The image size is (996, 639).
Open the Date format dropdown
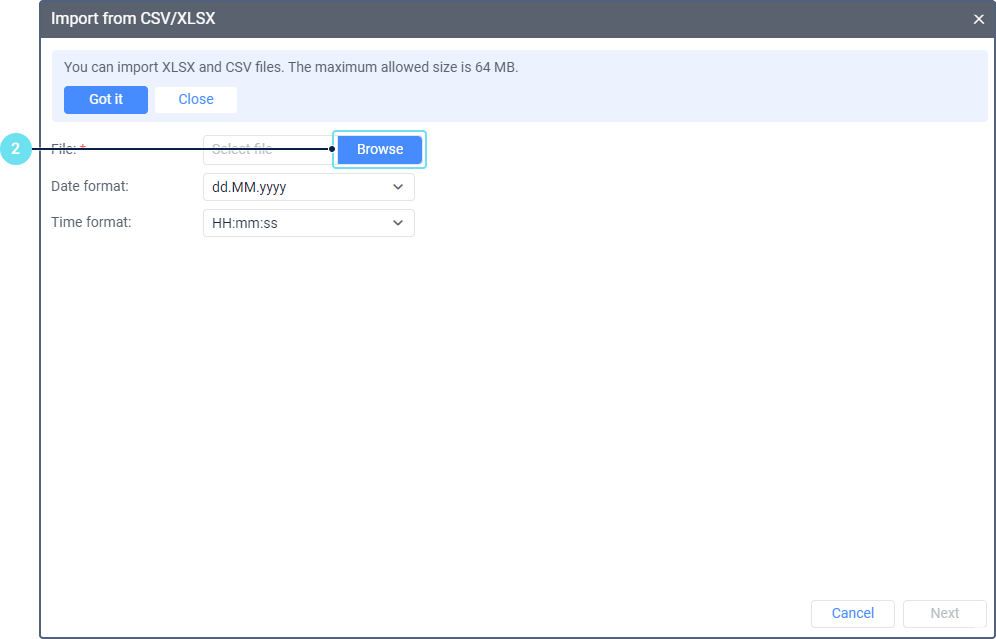309,187
